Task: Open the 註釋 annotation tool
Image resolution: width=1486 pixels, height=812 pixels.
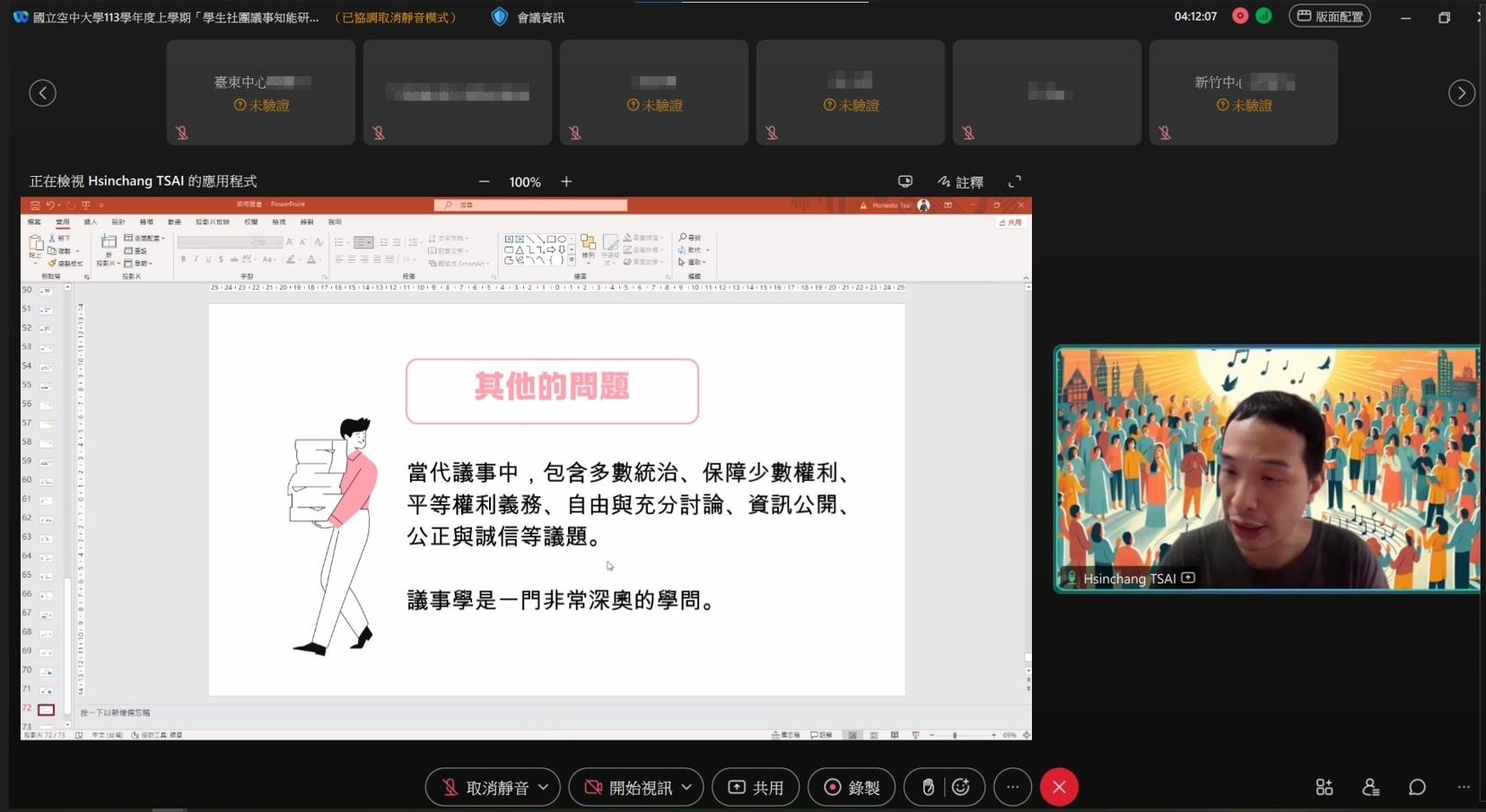Action: pyautogui.click(x=960, y=181)
